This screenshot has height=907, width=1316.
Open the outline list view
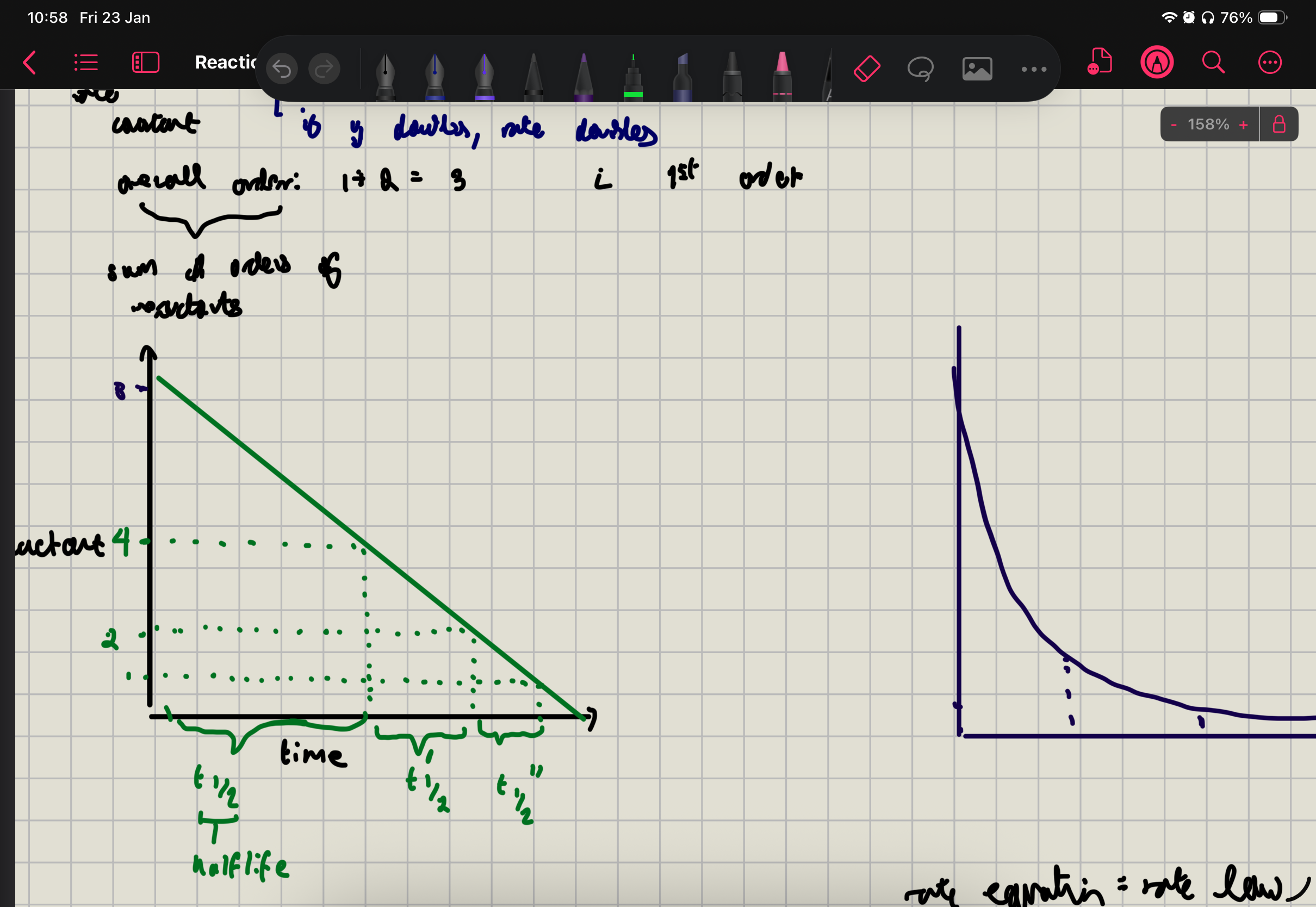[x=86, y=63]
